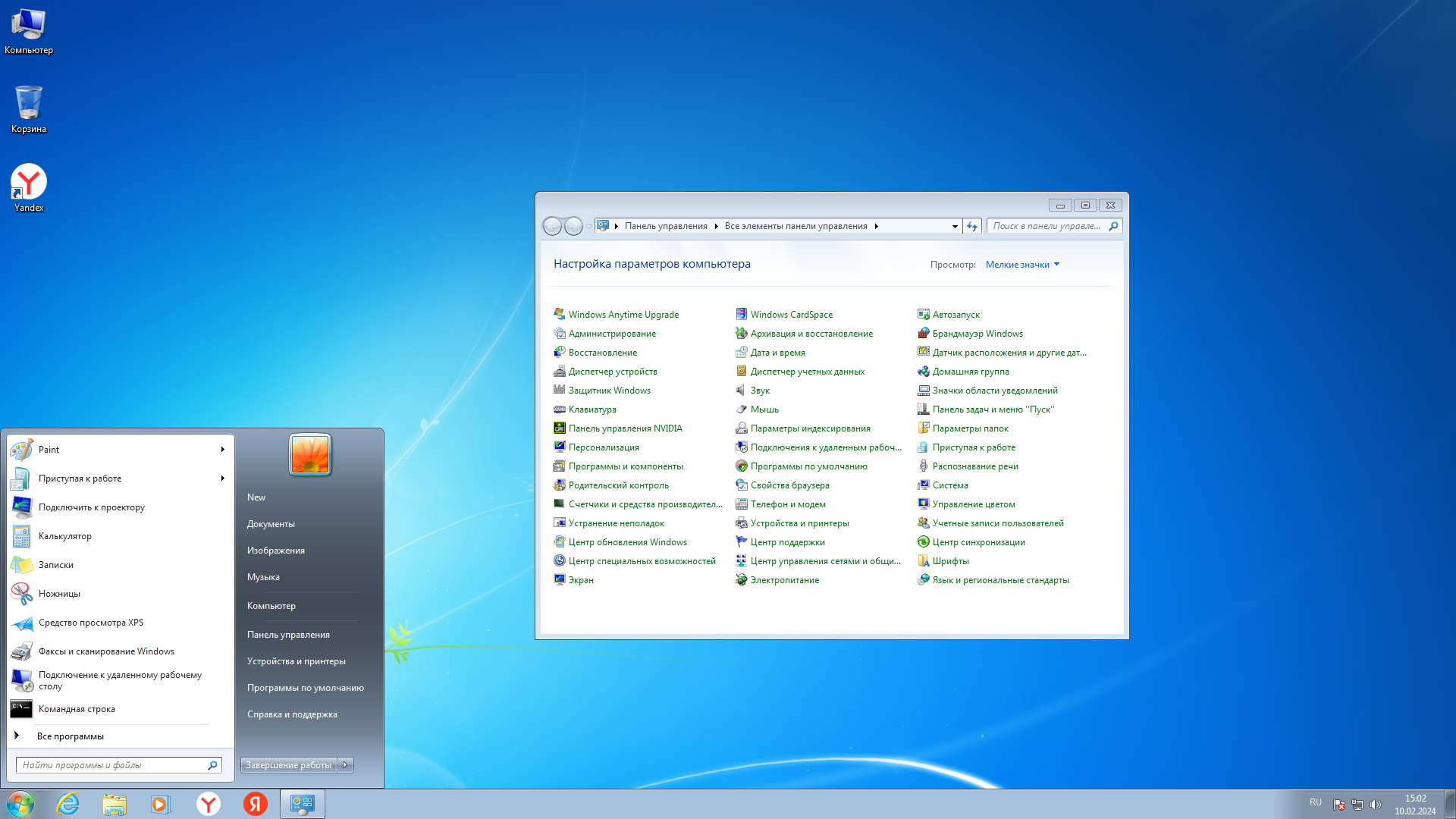The image size is (1456, 819).
Task: Open view mode dropdown 'Мелкие значки'
Action: pyautogui.click(x=1021, y=265)
